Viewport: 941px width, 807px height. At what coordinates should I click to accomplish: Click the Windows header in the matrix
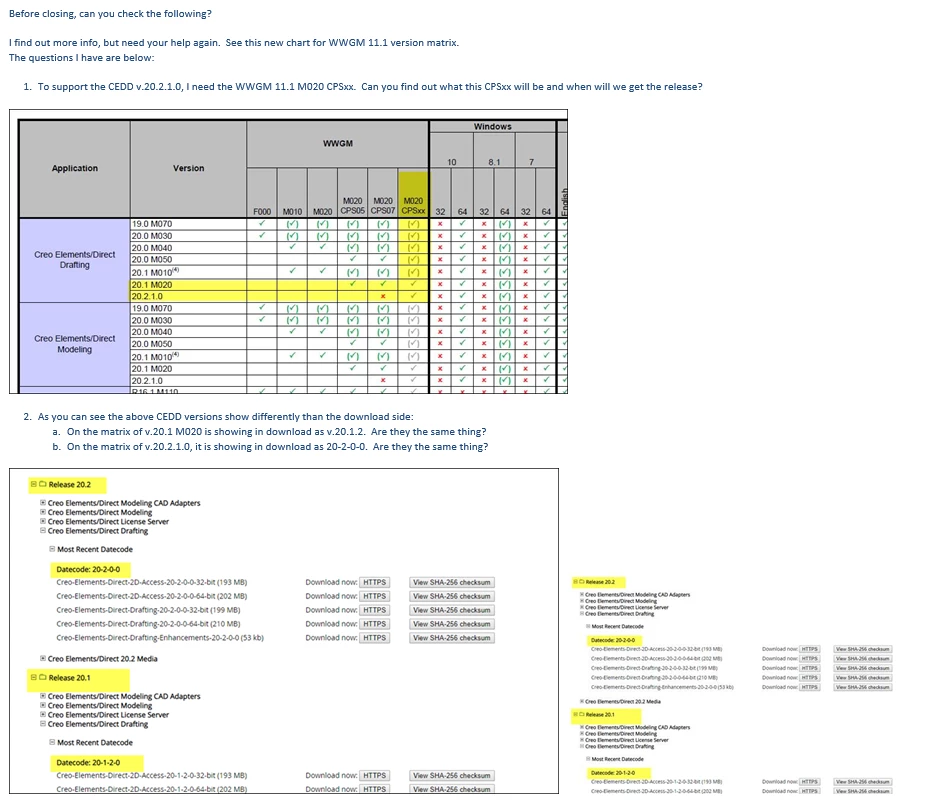pyautogui.click(x=492, y=126)
